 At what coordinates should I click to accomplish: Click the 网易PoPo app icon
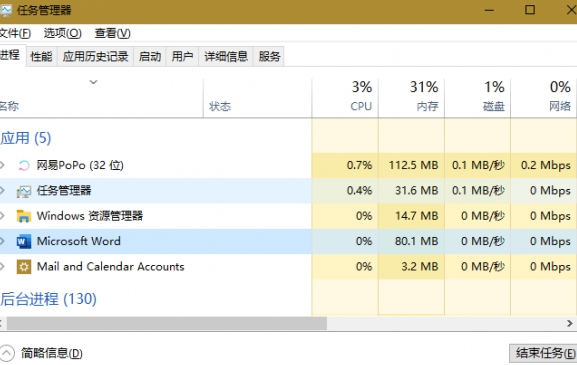coord(24,166)
